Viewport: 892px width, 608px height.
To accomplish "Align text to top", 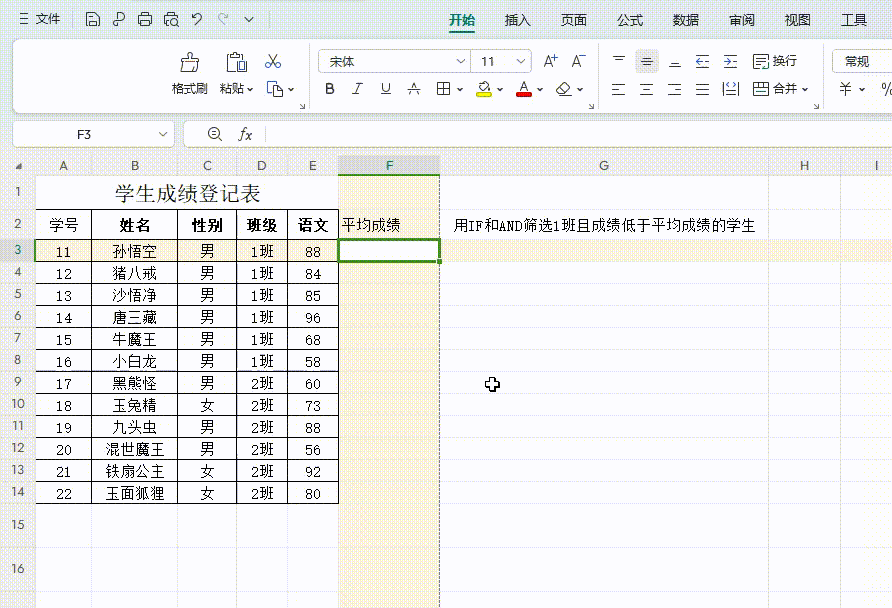I will pyautogui.click(x=619, y=61).
